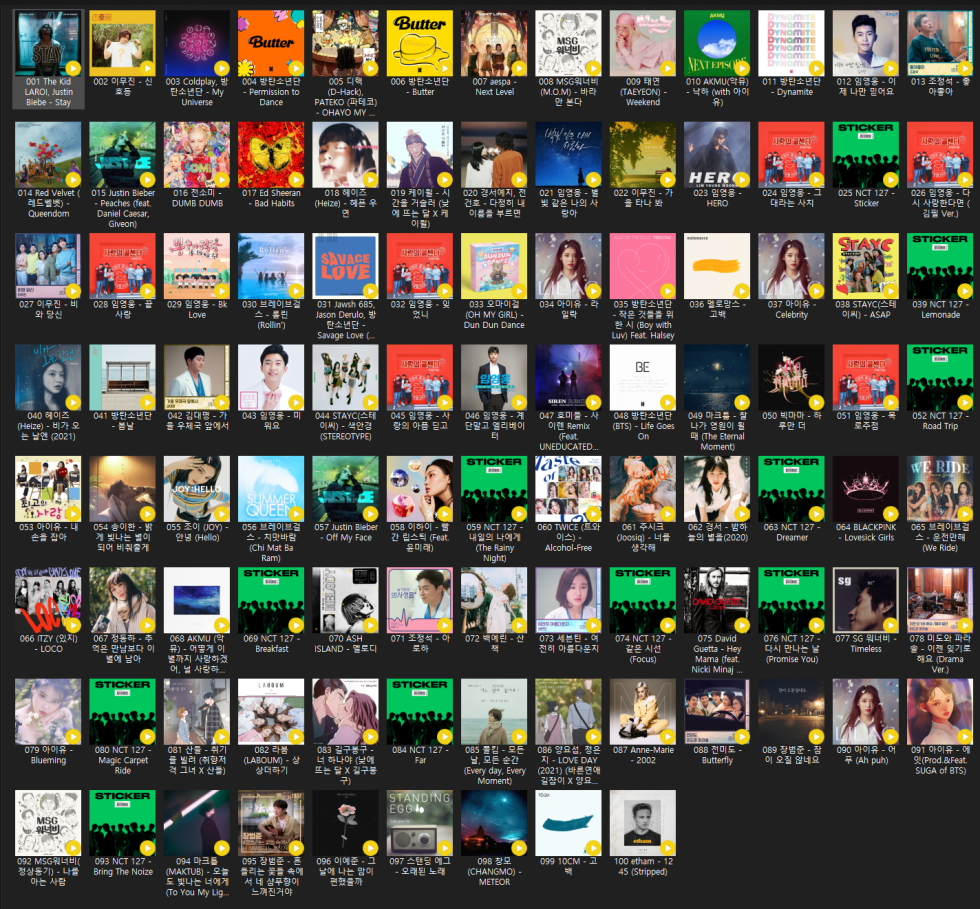Click play badge on 066 ITZY LOCO

coord(72,626)
